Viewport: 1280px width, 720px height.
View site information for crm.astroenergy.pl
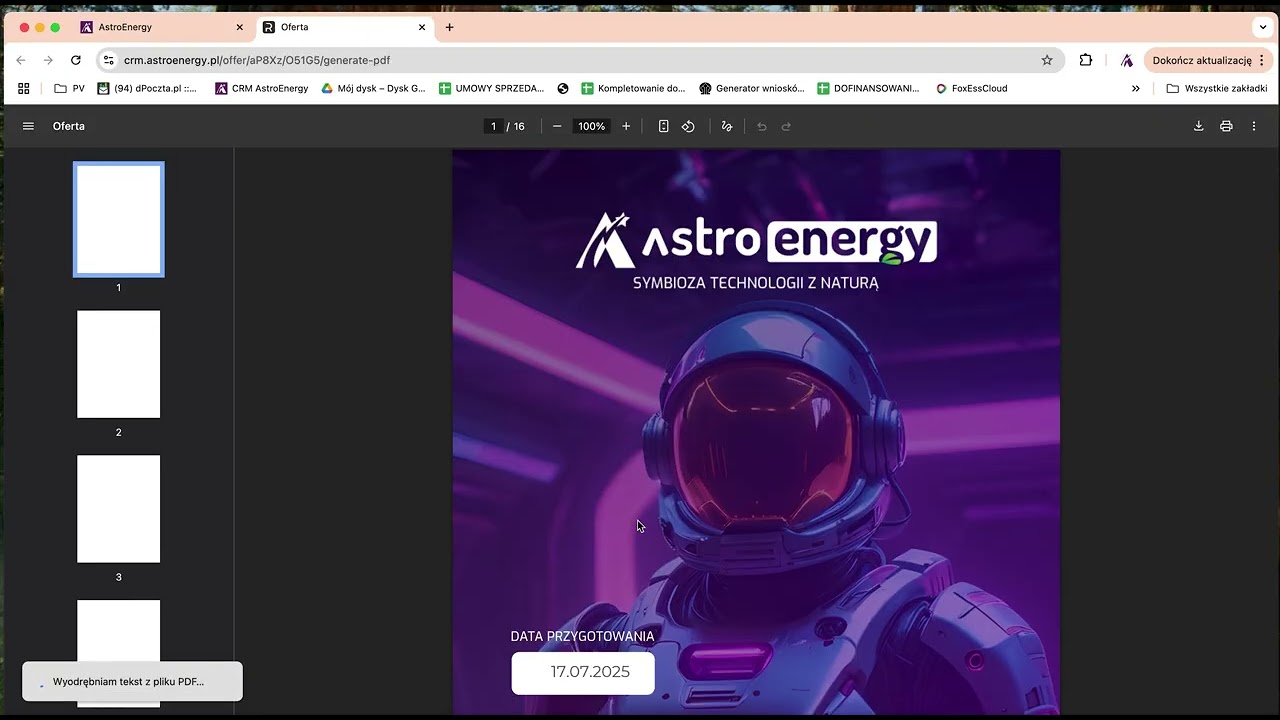(109, 60)
